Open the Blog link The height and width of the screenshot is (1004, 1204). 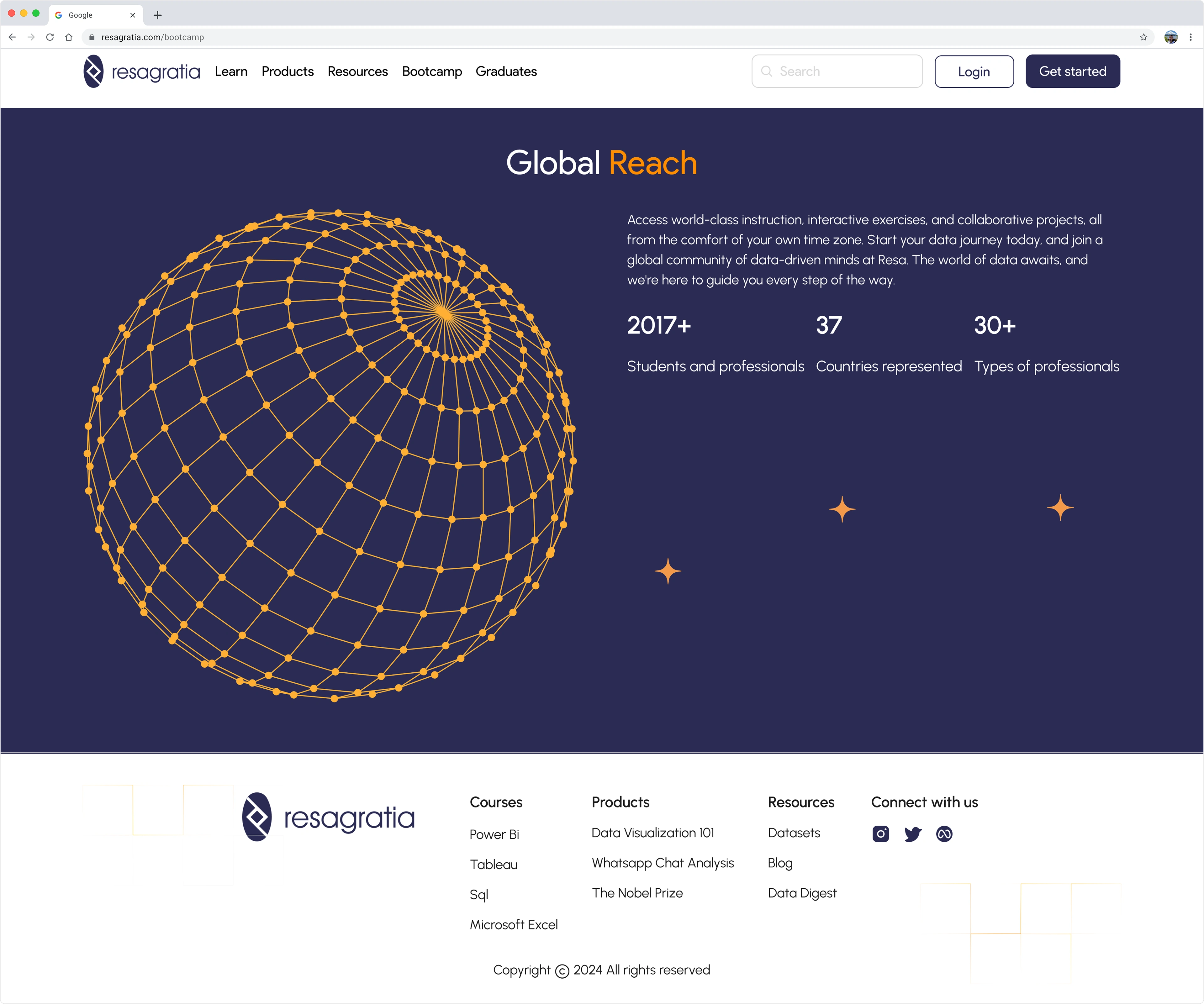(780, 863)
